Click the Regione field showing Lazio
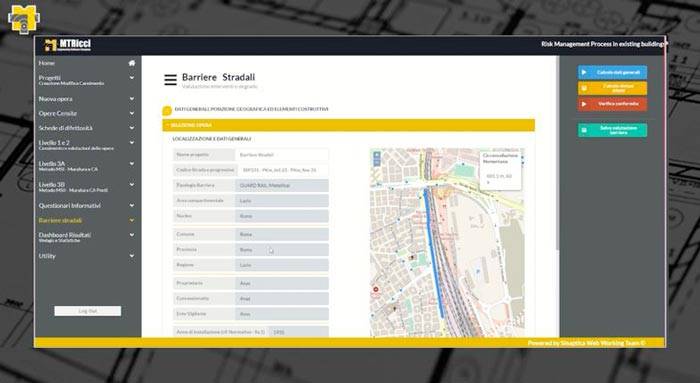The width and height of the screenshot is (700, 383). pos(282,265)
